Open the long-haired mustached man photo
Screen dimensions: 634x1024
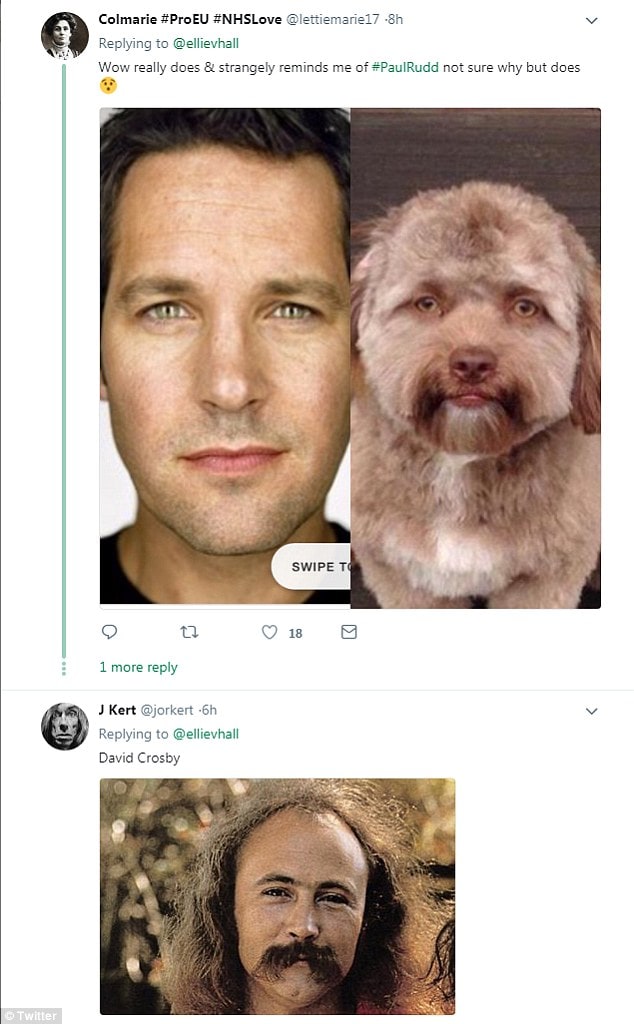[277, 896]
